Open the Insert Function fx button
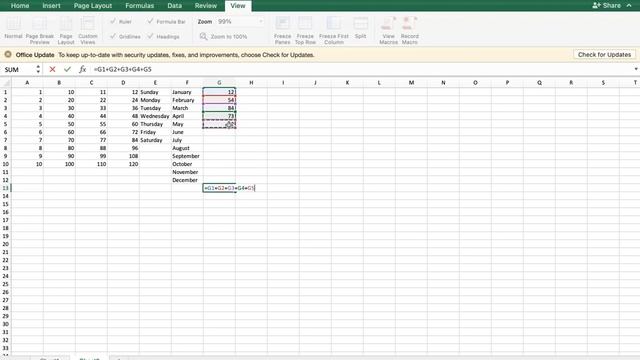Viewport: 640px width, 360px height. click(x=82, y=69)
